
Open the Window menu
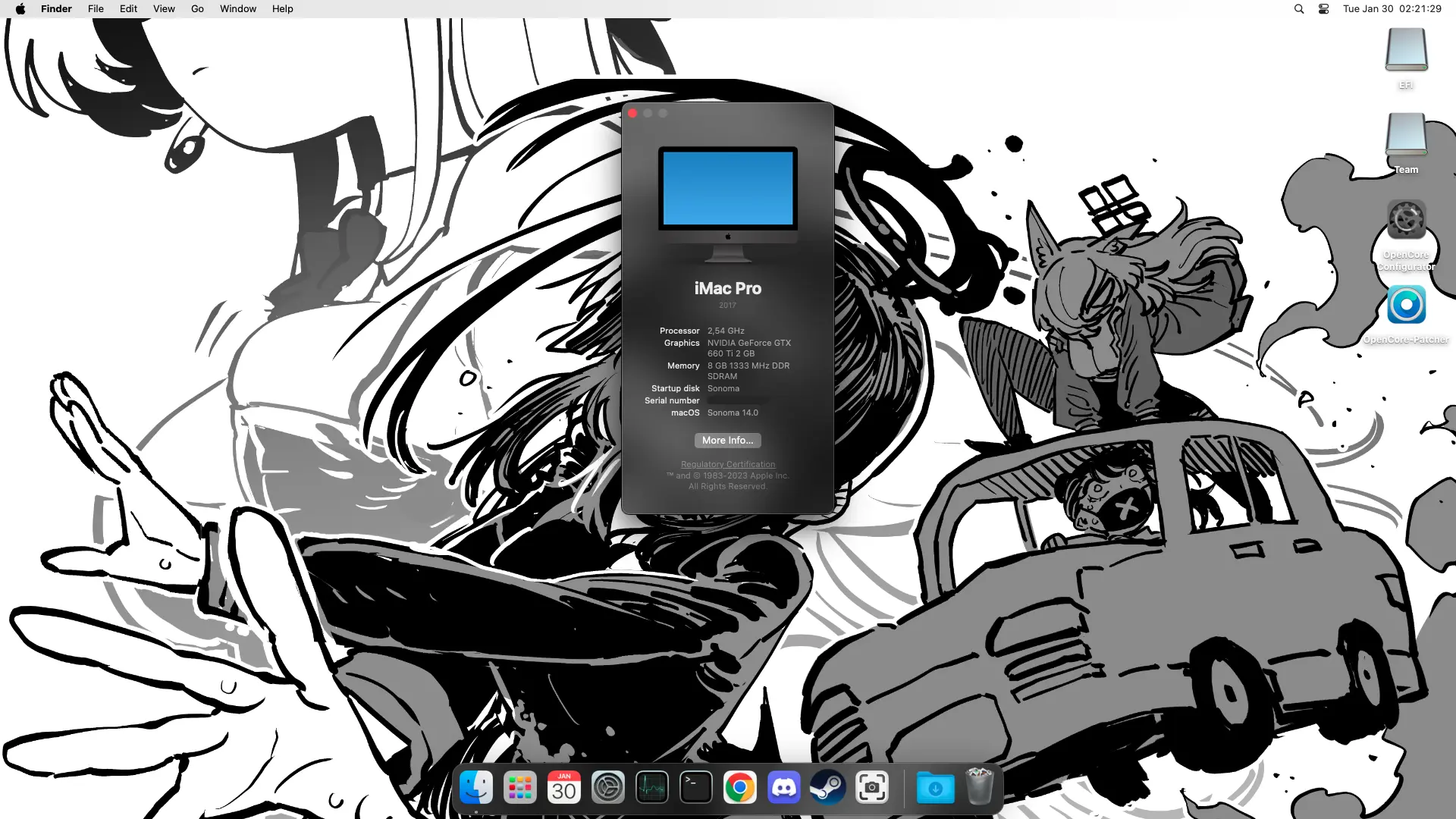click(238, 9)
